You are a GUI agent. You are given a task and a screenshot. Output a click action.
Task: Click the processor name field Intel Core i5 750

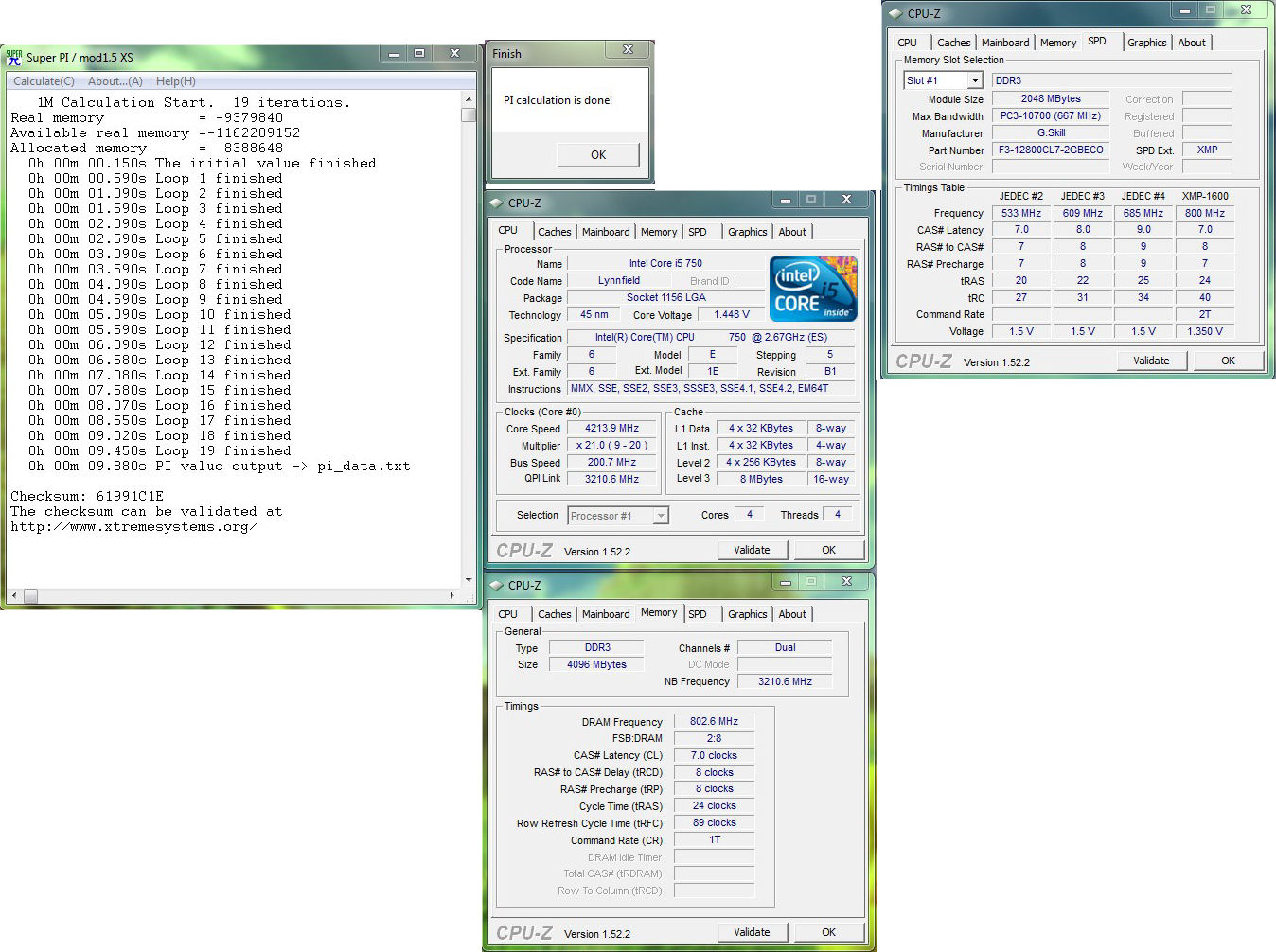coord(665,264)
